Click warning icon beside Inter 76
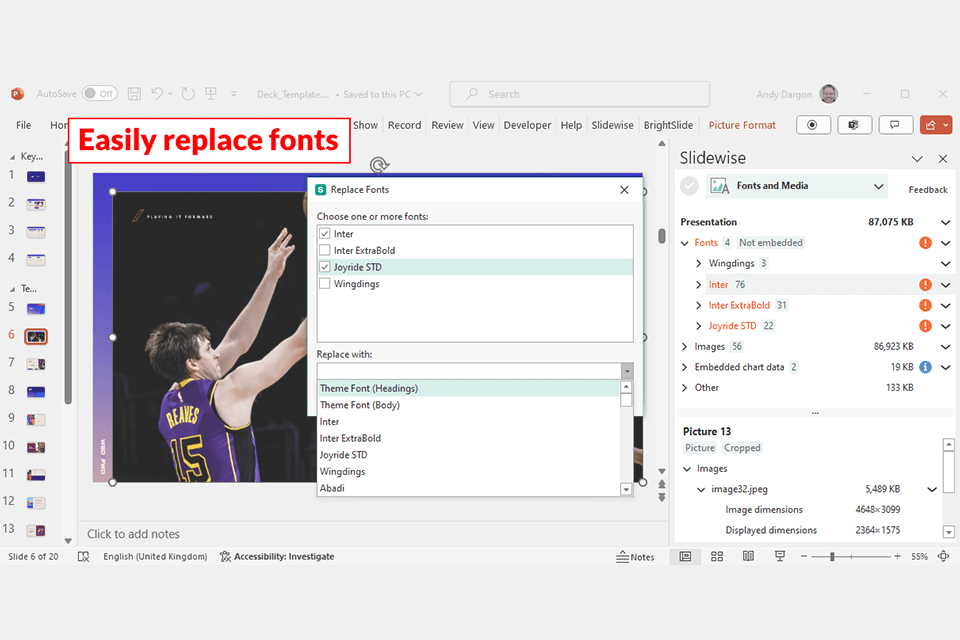Screen dimensions: 960x640 (x=925, y=284)
